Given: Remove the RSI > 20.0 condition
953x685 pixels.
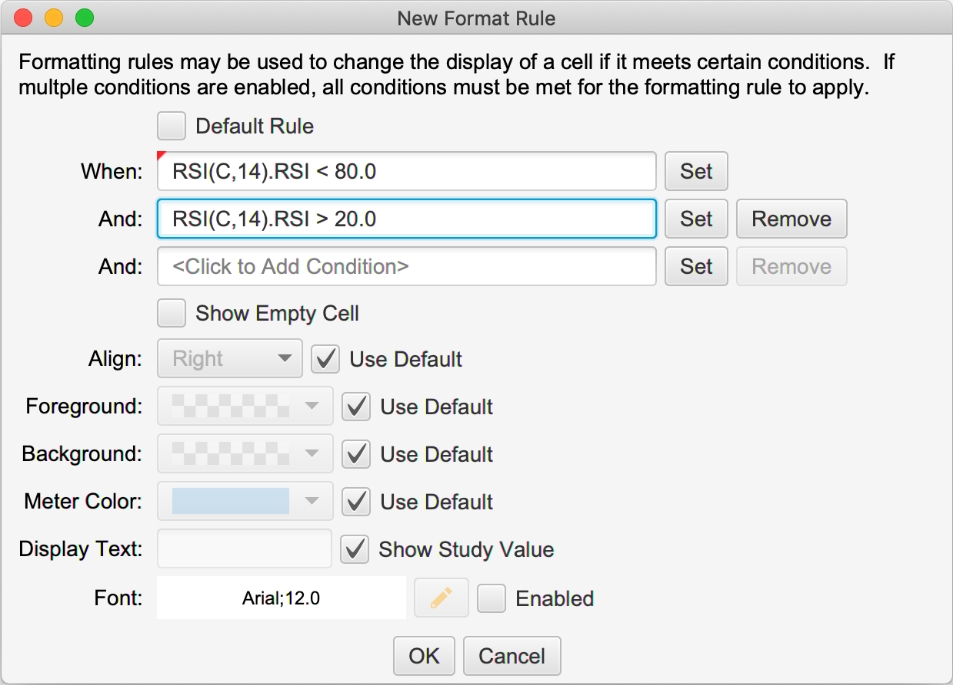Looking at the screenshot, I should (791, 219).
